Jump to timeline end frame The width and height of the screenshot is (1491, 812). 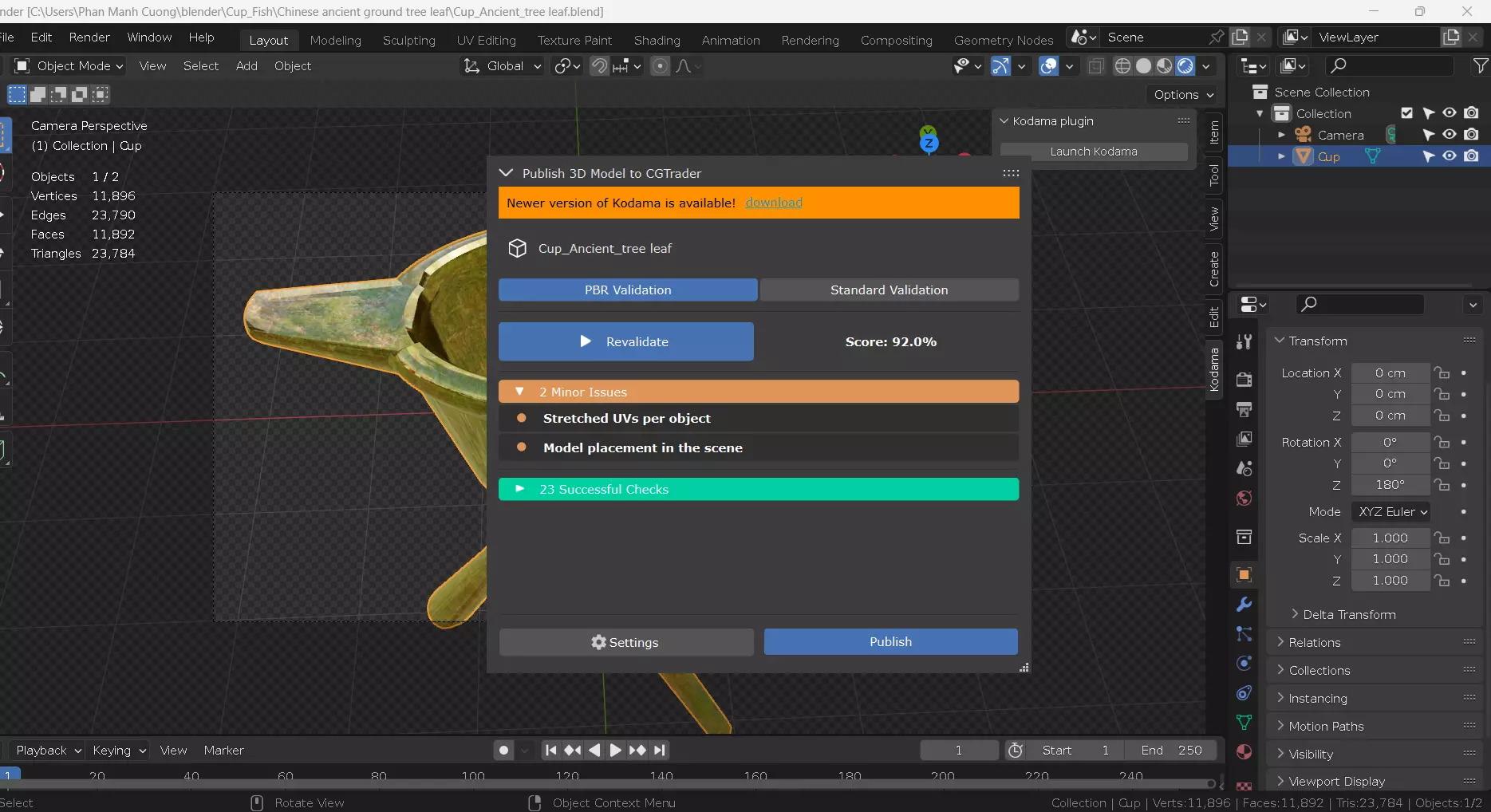[659, 750]
